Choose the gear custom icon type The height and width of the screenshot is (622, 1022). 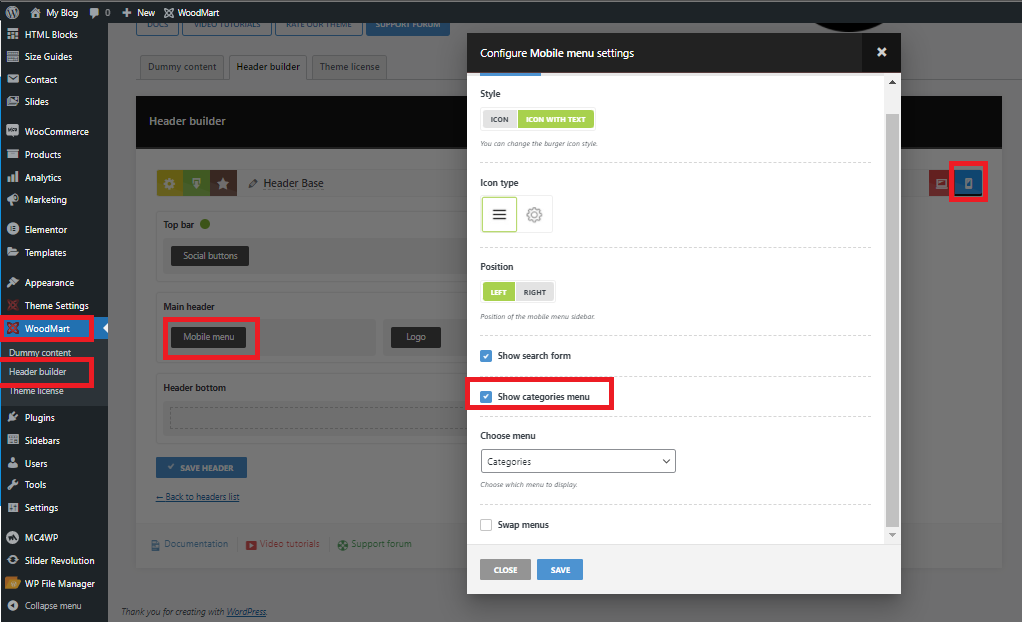(534, 215)
